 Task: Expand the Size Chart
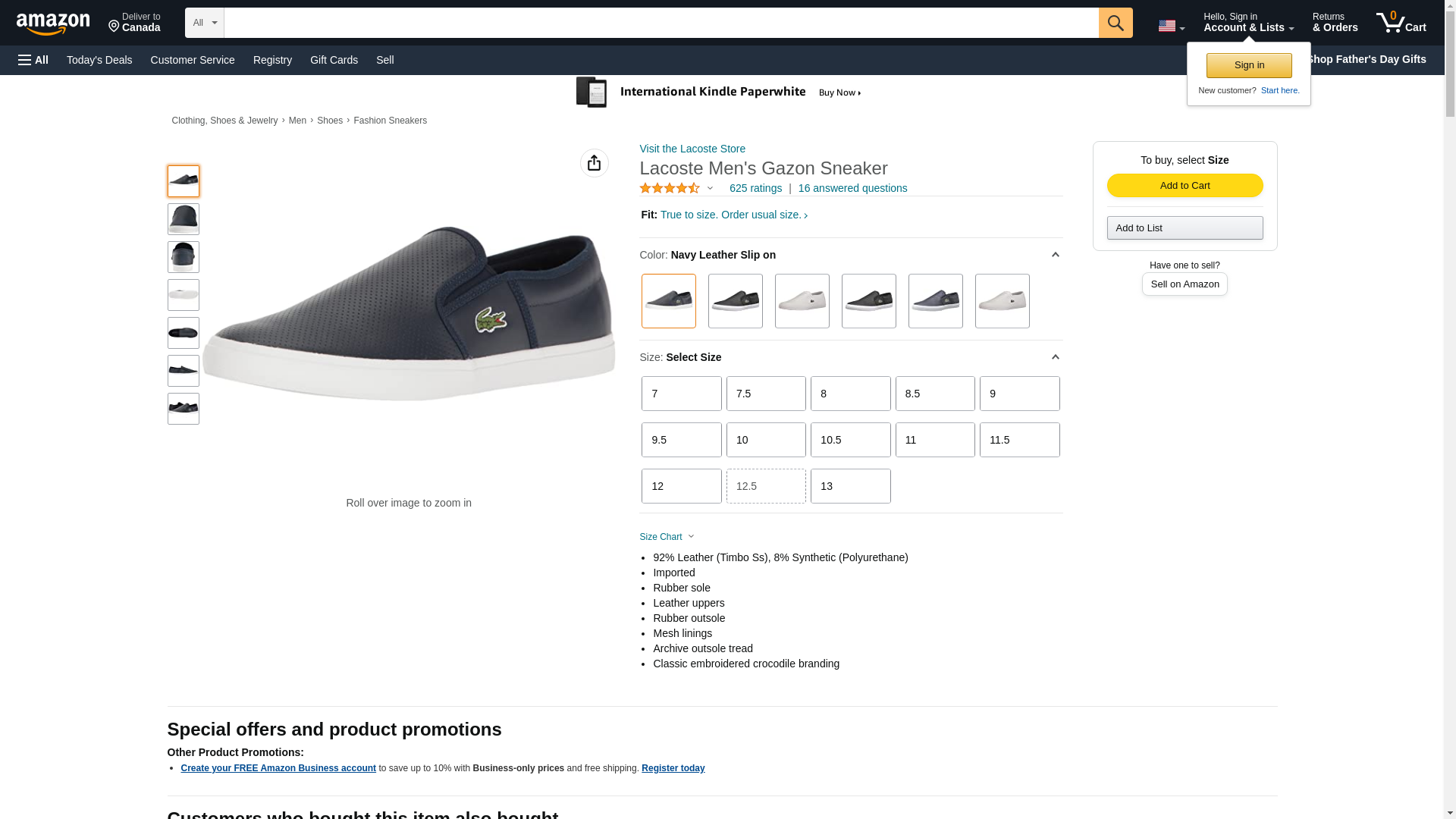pyautogui.click(x=667, y=537)
